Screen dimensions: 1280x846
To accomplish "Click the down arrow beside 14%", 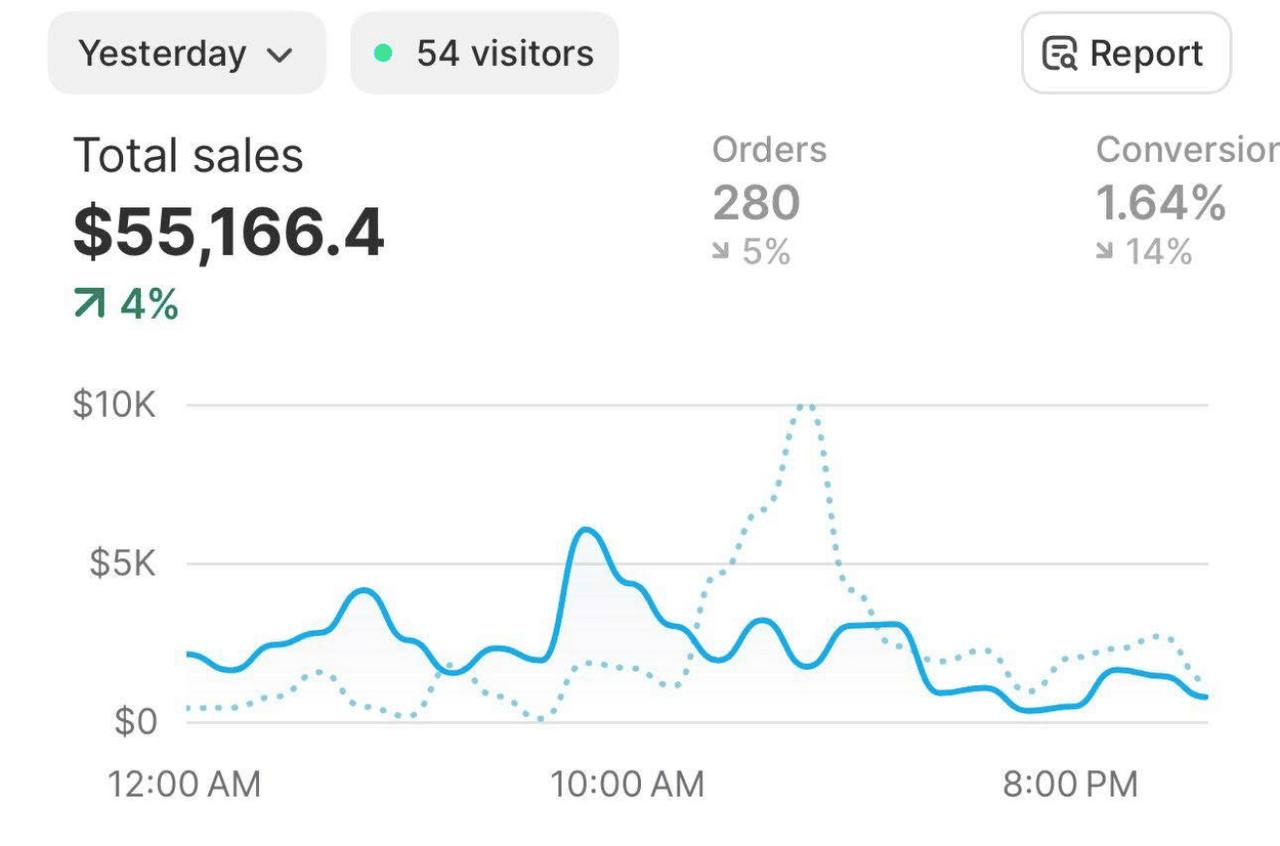I will [x=1105, y=252].
